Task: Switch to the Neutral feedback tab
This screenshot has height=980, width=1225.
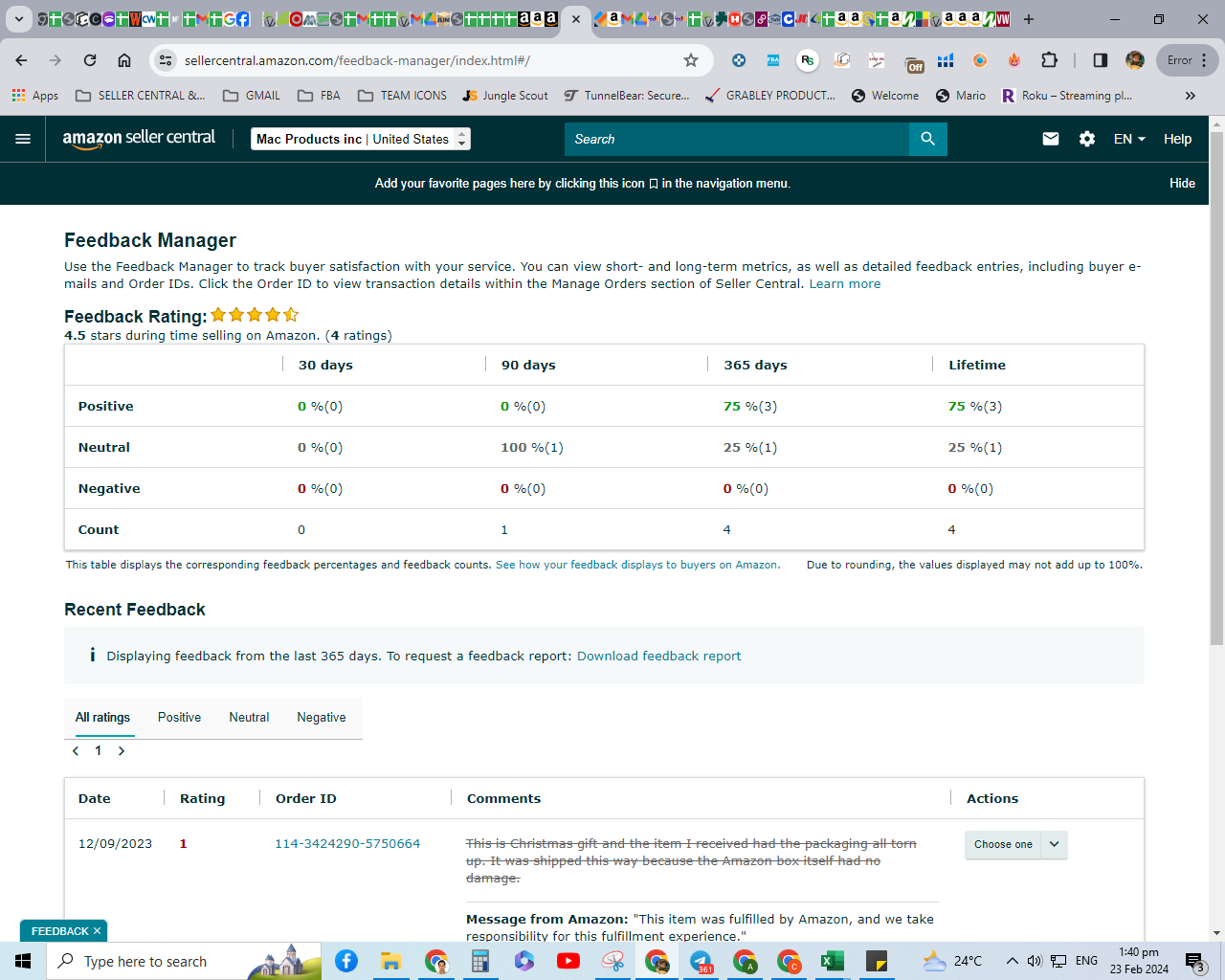Action: click(x=249, y=718)
